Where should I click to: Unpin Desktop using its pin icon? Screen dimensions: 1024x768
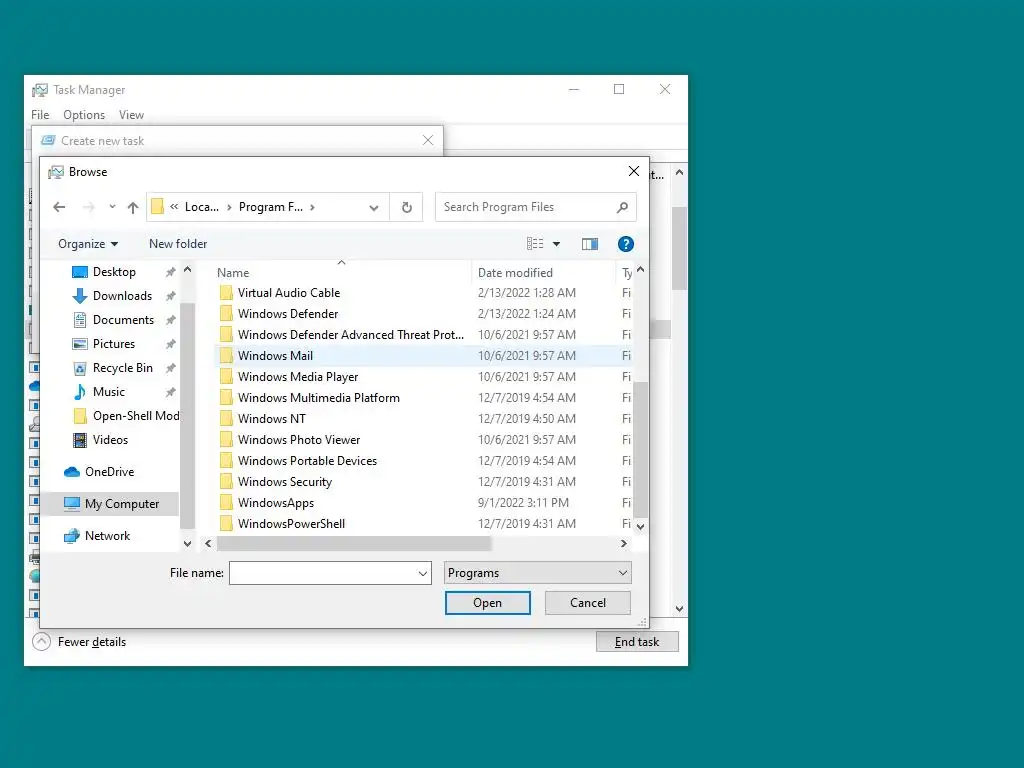point(170,272)
